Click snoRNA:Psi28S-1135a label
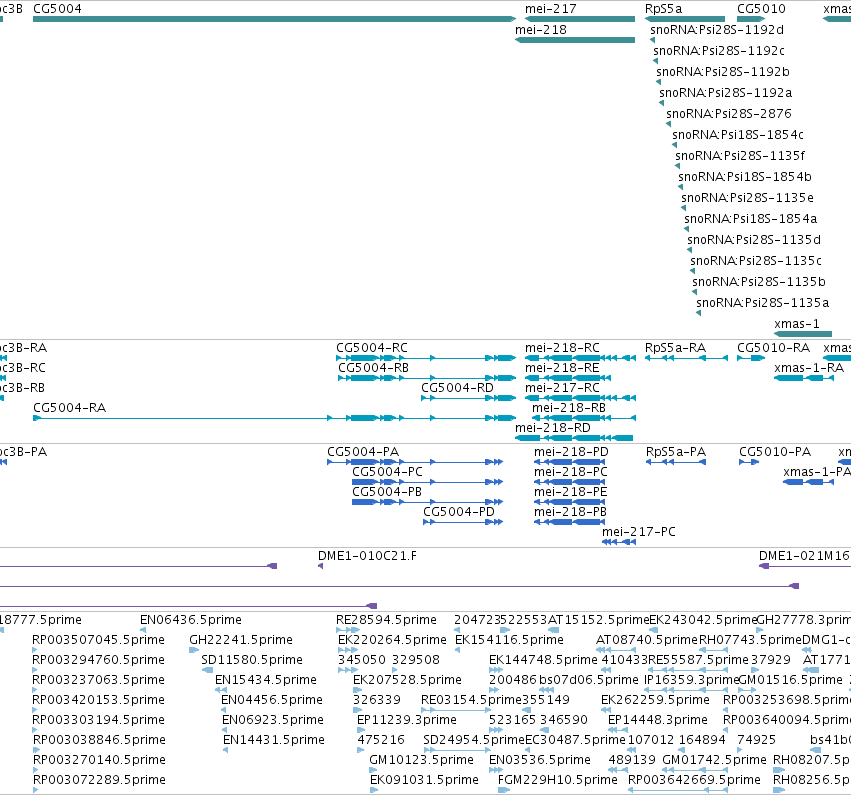The height and width of the screenshot is (795, 851). click(763, 303)
